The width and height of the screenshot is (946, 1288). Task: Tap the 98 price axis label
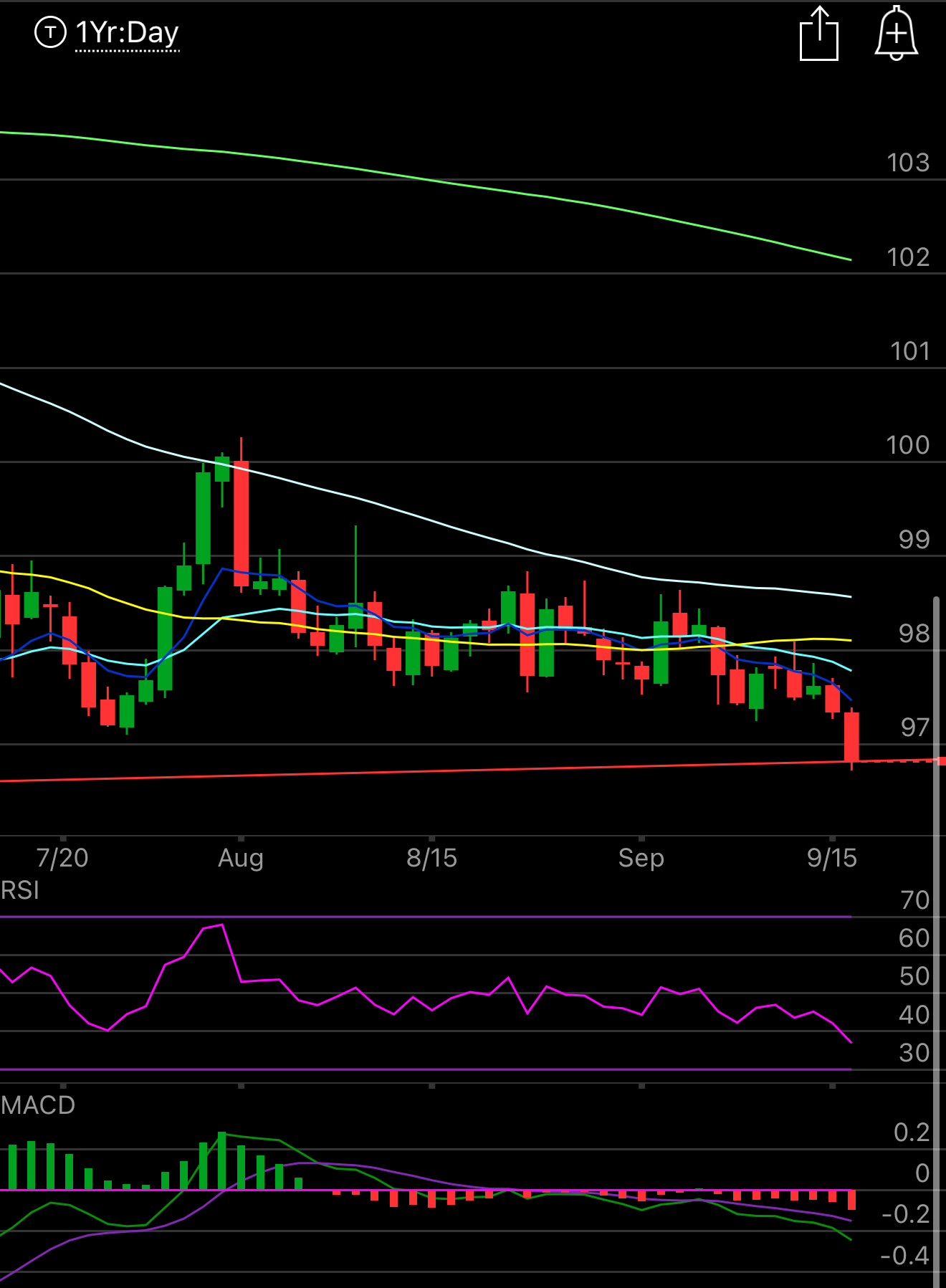point(914,634)
